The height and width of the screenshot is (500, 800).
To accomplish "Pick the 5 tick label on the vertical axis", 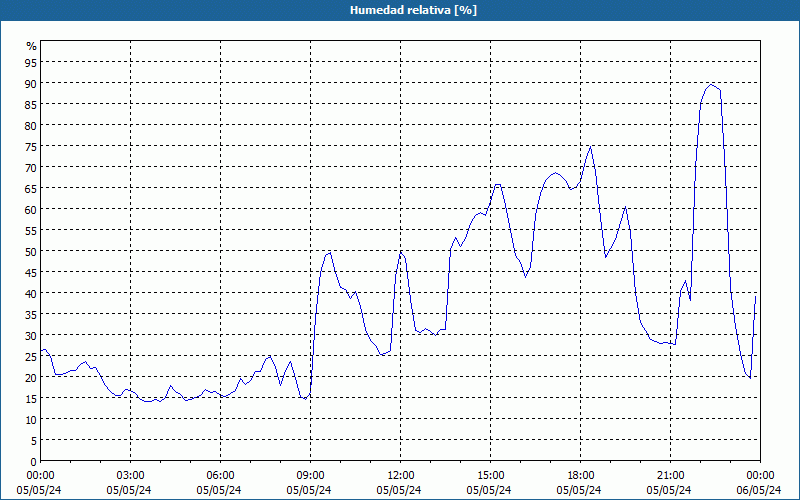I will [x=34, y=441].
